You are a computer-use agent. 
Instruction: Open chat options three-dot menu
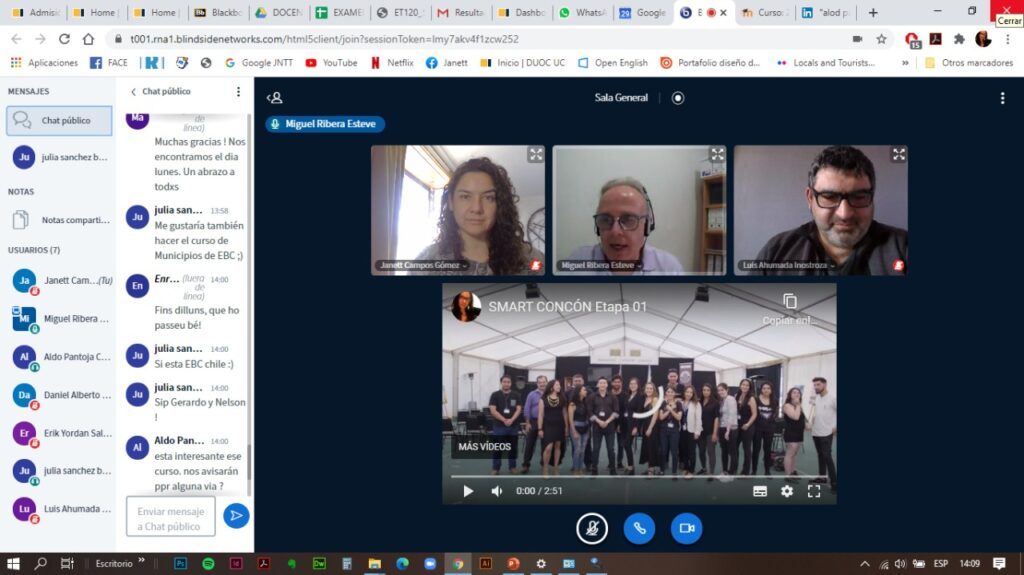tap(238, 92)
